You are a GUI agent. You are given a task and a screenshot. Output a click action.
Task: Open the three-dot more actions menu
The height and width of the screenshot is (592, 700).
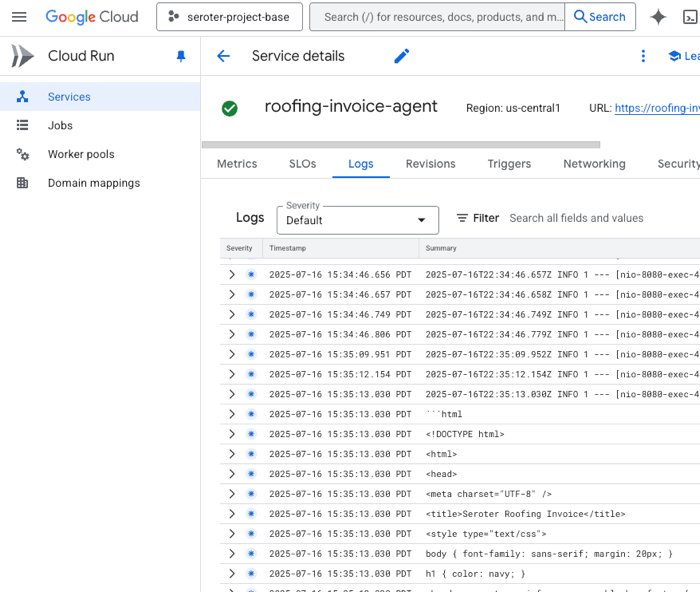[643, 57]
